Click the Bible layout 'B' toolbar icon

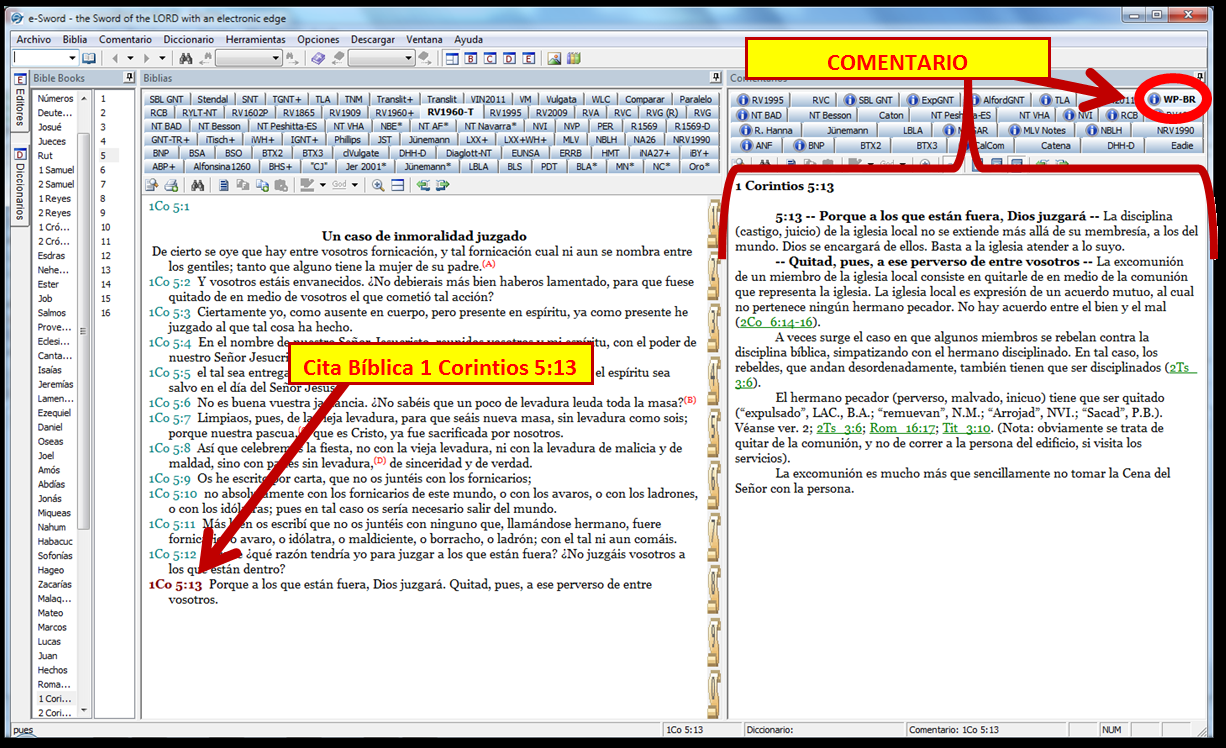(x=471, y=59)
